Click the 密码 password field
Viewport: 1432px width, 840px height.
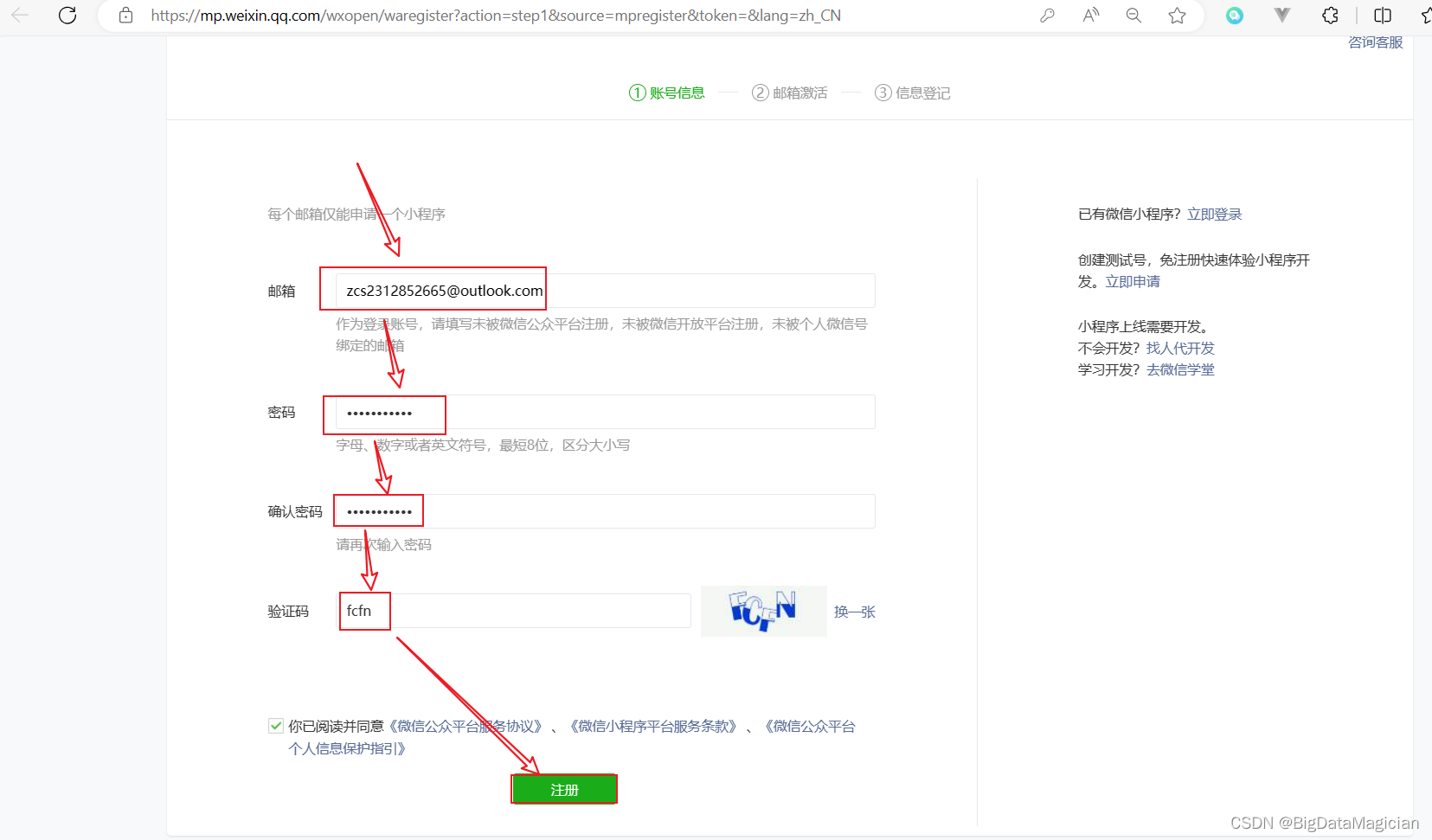(606, 412)
